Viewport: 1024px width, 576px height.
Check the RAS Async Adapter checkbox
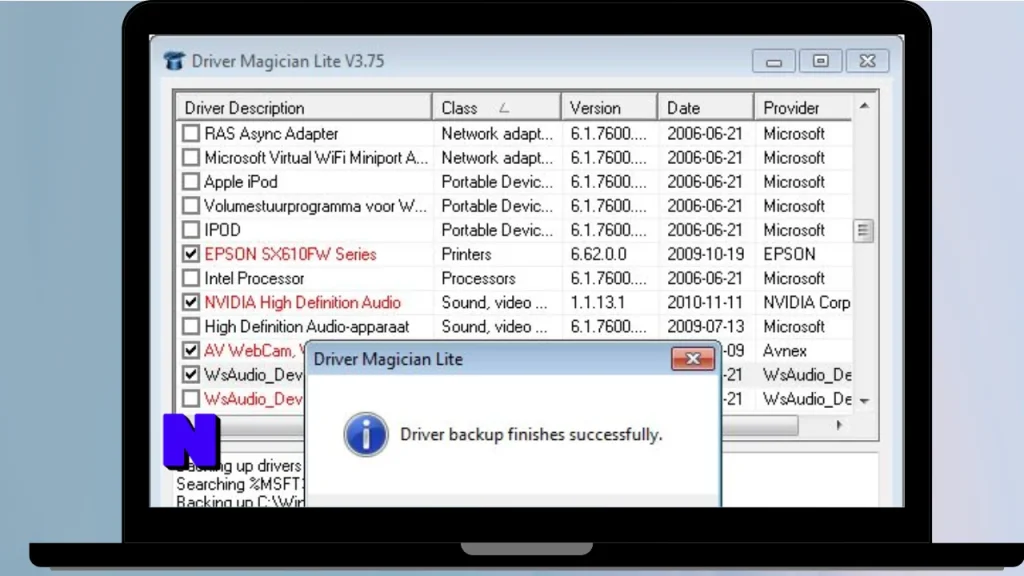pyautogui.click(x=191, y=133)
